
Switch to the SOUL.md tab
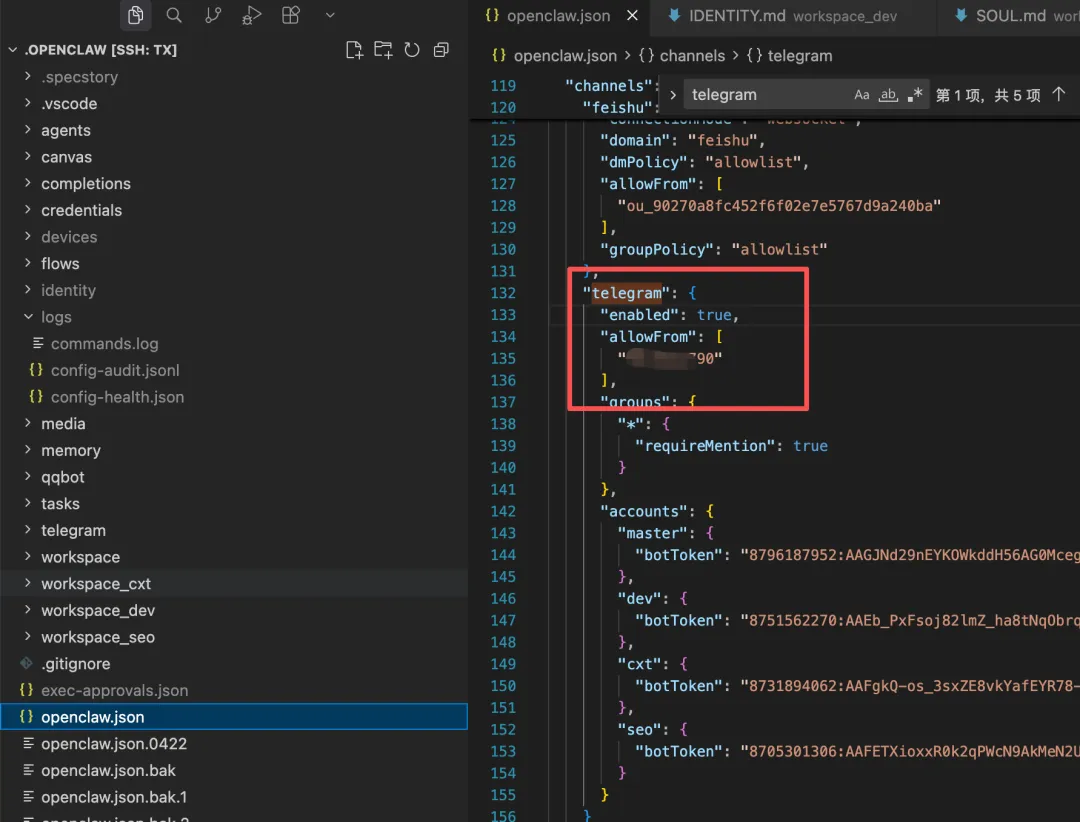(1010, 16)
